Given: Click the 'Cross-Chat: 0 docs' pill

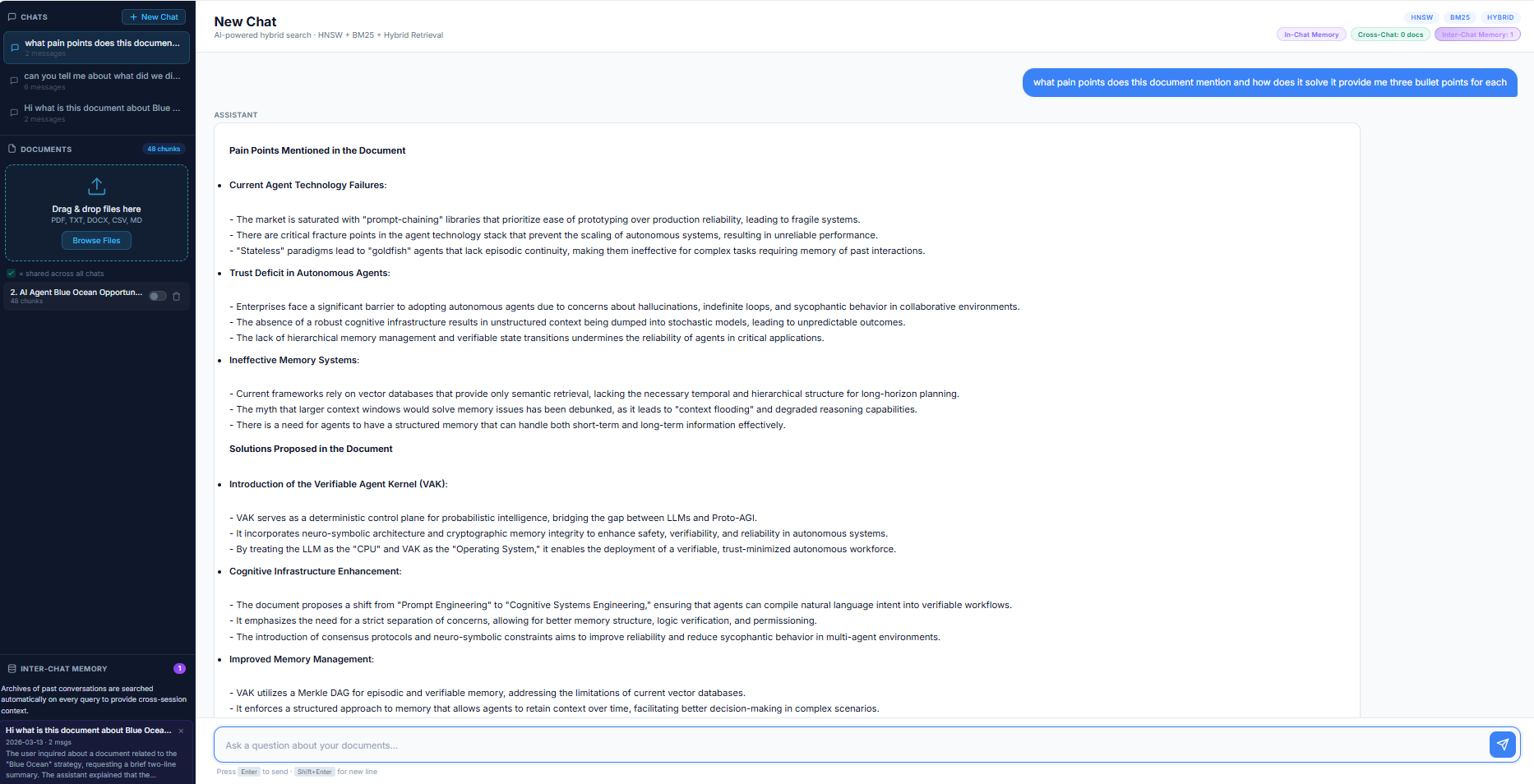Looking at the screenshot, I should click(x=1390, y=35).
